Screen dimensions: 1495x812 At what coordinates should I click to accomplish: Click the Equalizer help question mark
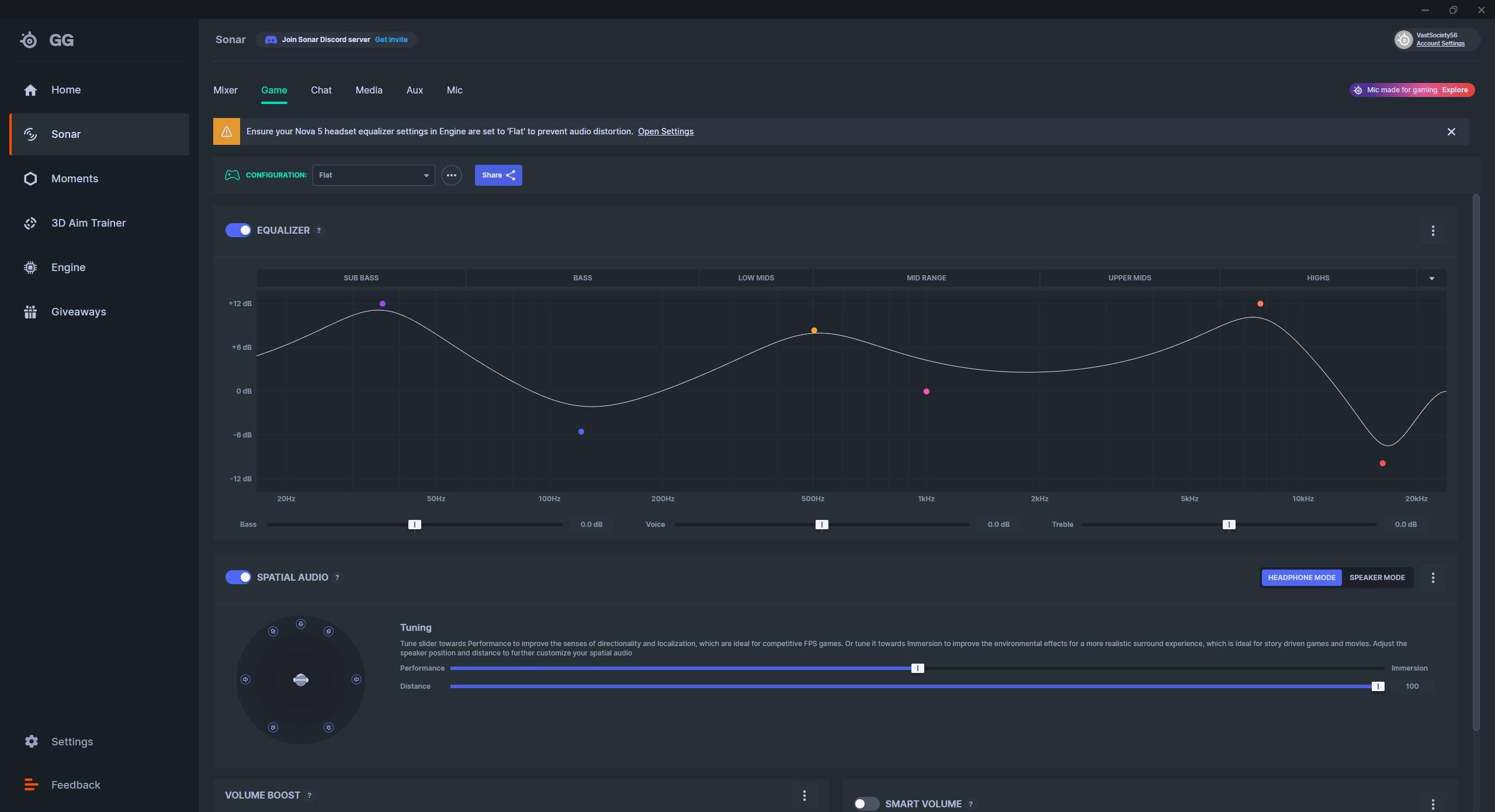[318, 231]
